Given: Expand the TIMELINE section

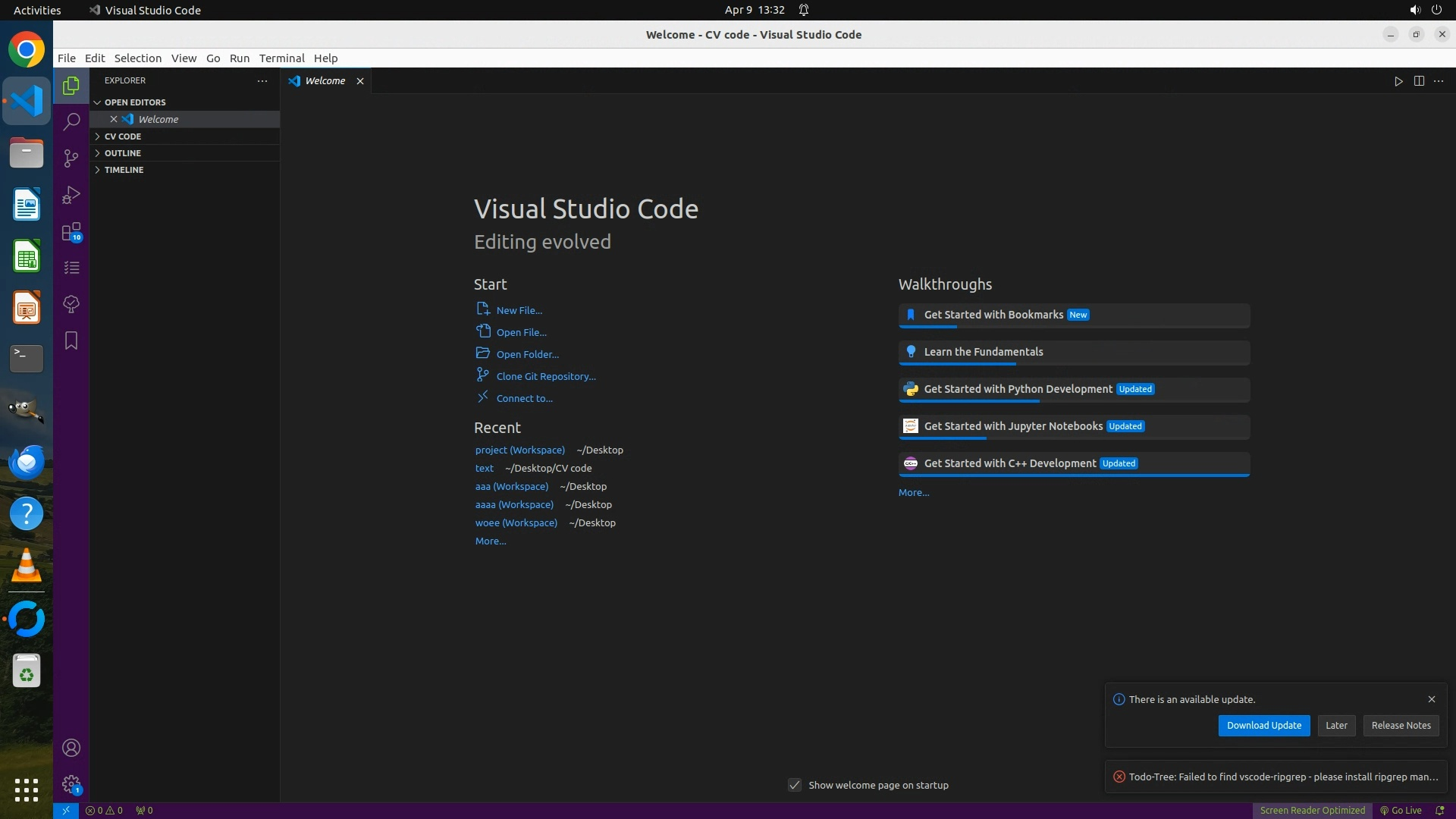Looking at the screenshot, I should 124,170.
